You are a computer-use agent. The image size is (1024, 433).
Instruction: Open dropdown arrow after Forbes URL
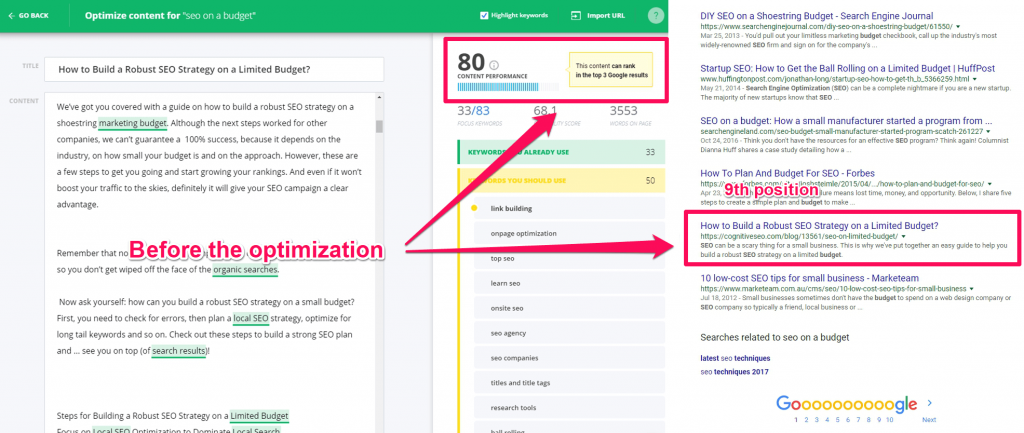[x=990, y=185]
